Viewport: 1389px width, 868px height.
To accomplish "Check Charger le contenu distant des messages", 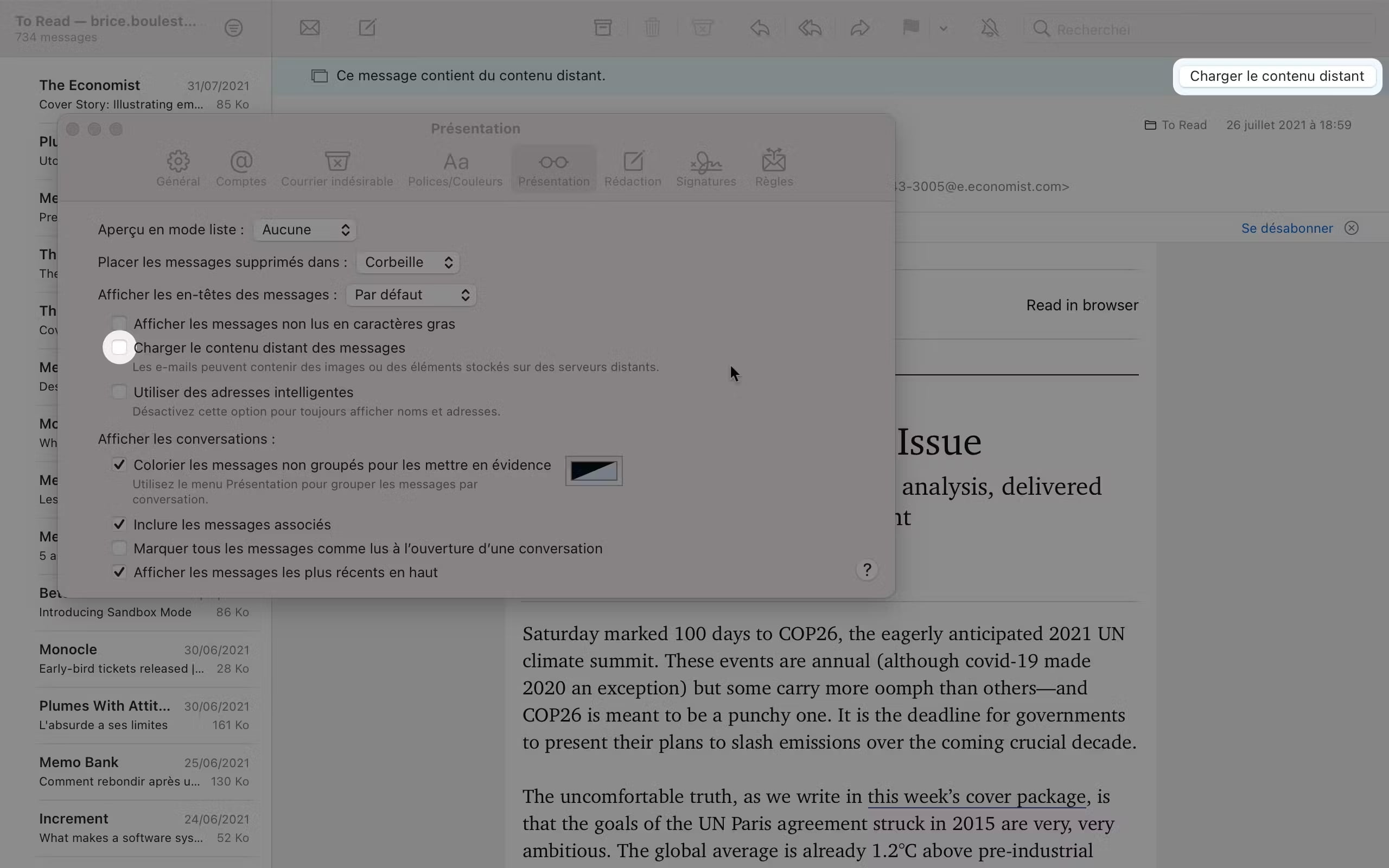I will point(119,347).
